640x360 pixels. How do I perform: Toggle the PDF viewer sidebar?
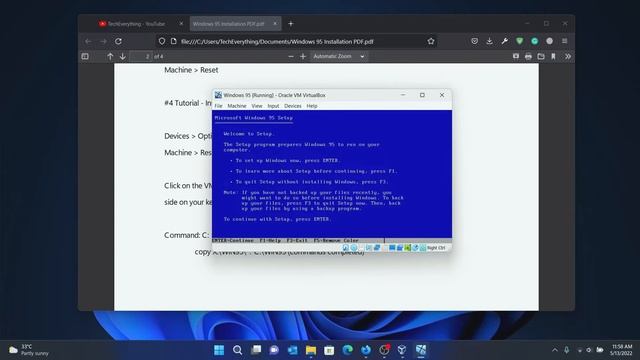click(85, 56)
